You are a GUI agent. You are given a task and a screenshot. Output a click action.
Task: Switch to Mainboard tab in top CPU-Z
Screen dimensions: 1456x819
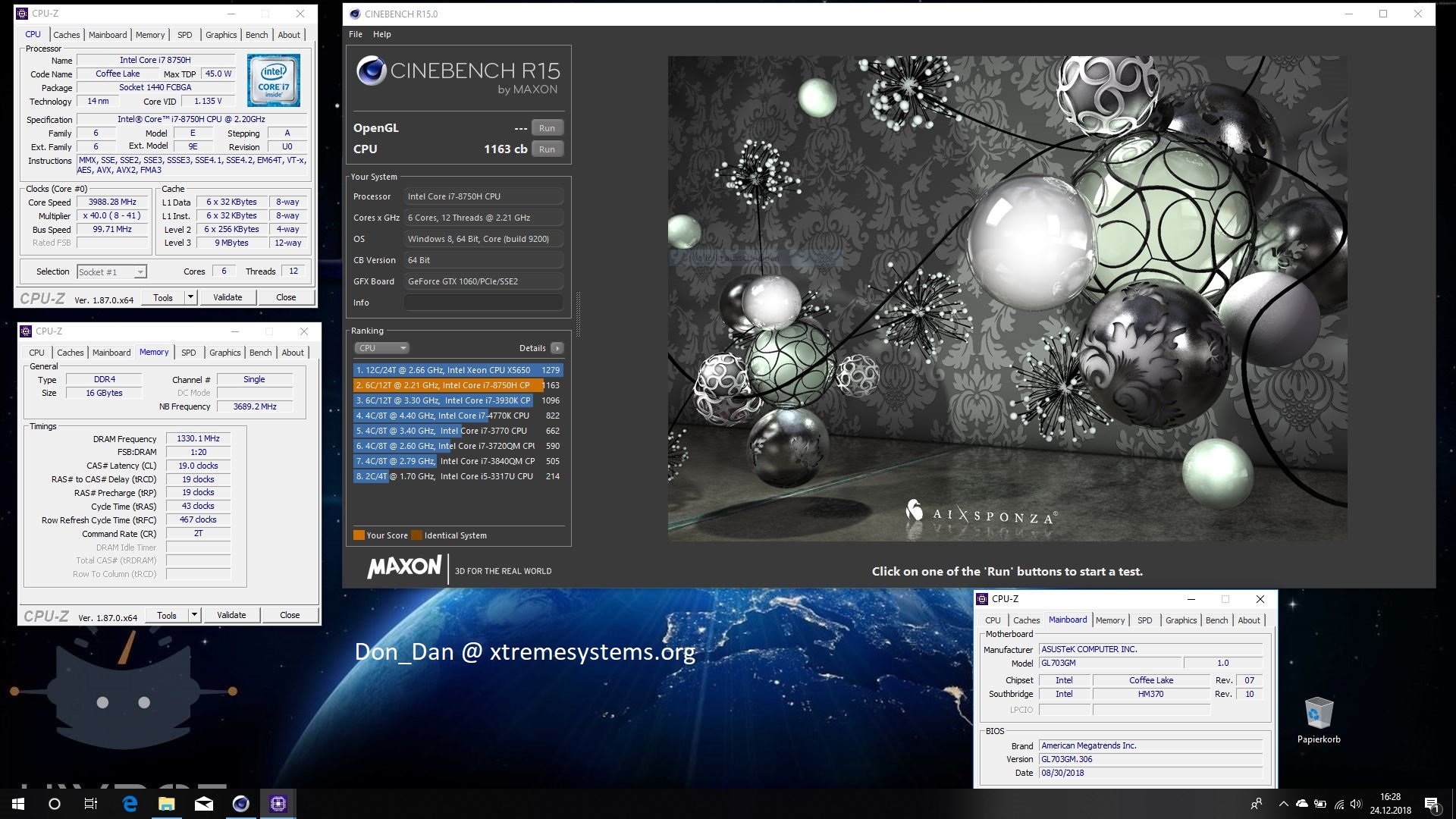pyautogui.click(x=108, y=35)
